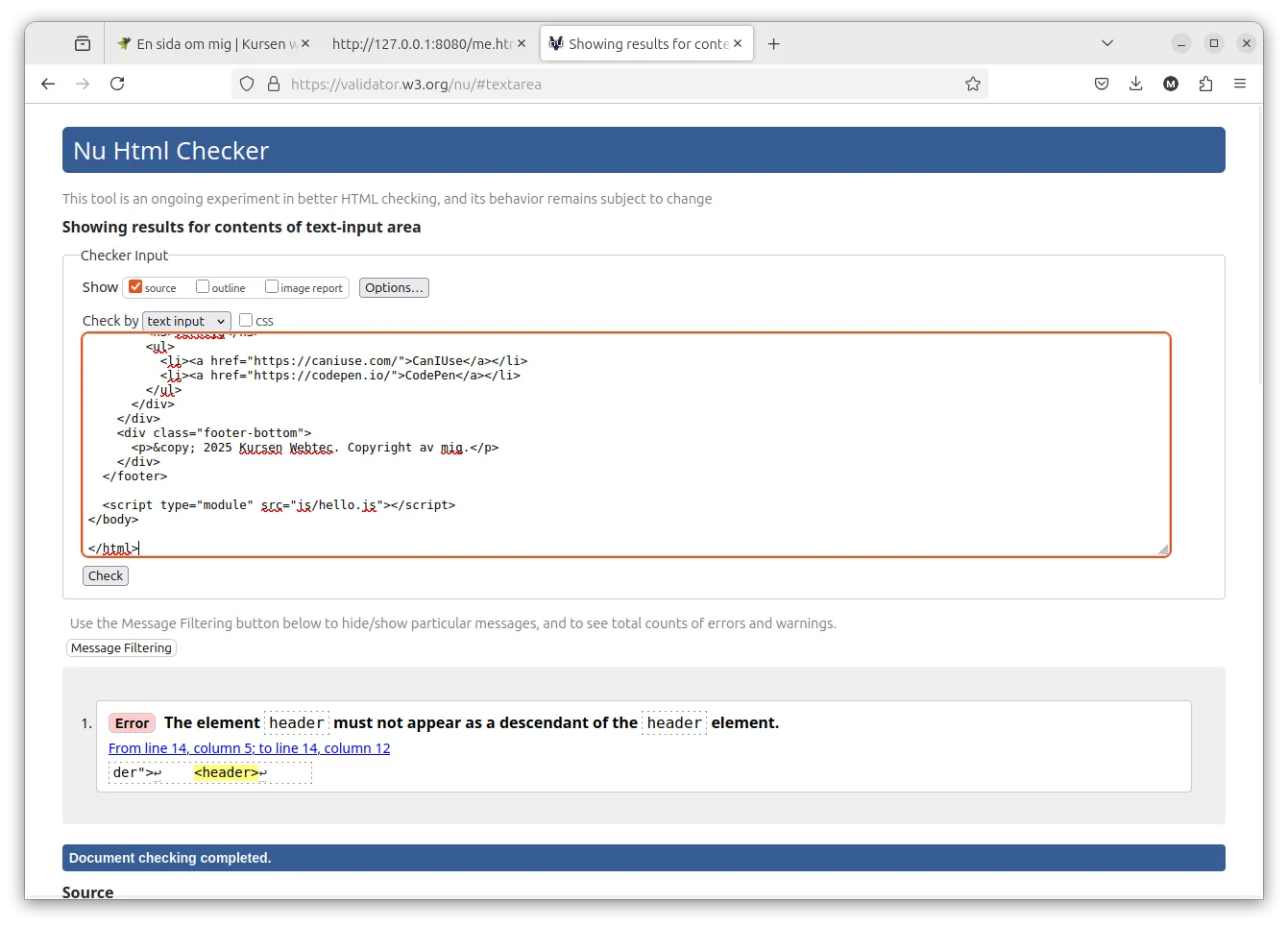Uncheck the source checkbox
Viewport: 1288px width, 927px height.
point(135,286)
